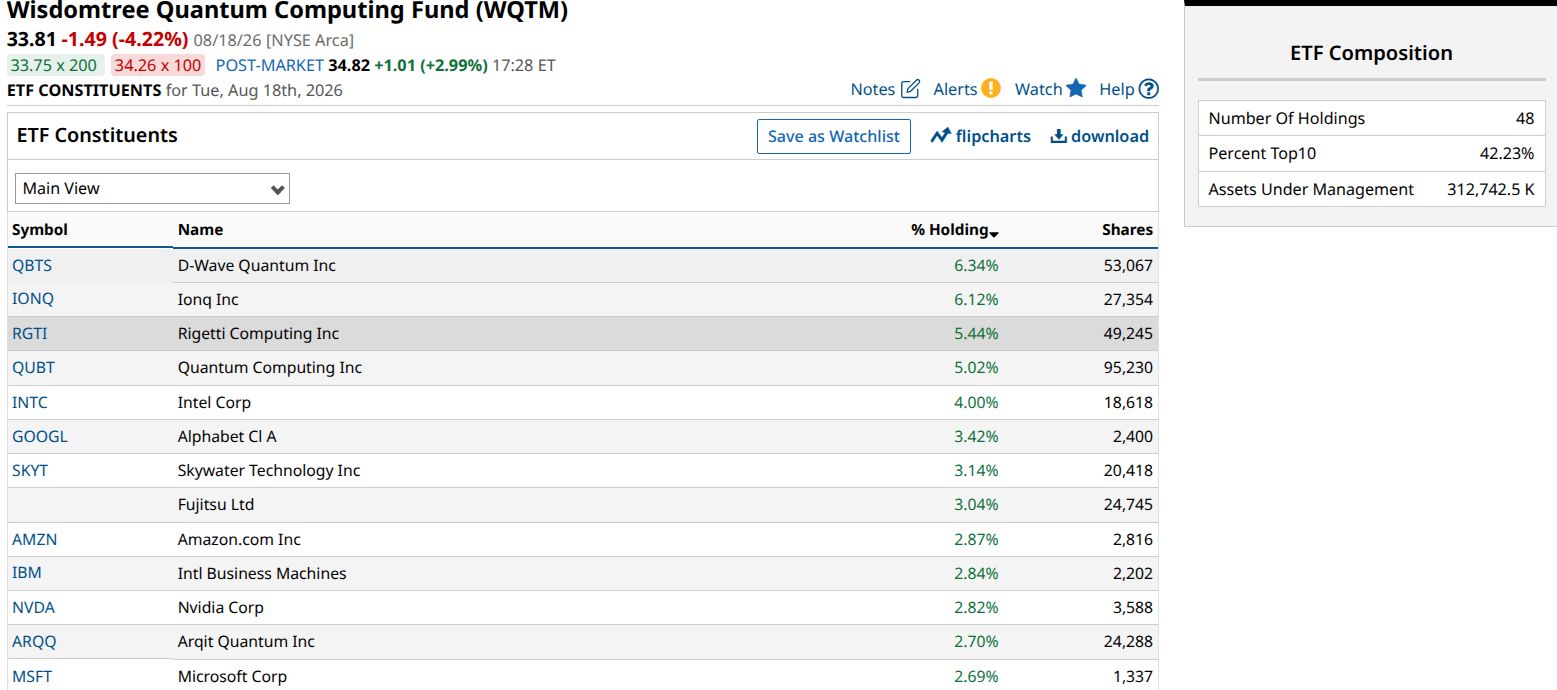The height and width of the screenshot is (690, 1557).
Task: Sort table by Shares column header
Action: pyautogui.click(x=1127, y=229)
